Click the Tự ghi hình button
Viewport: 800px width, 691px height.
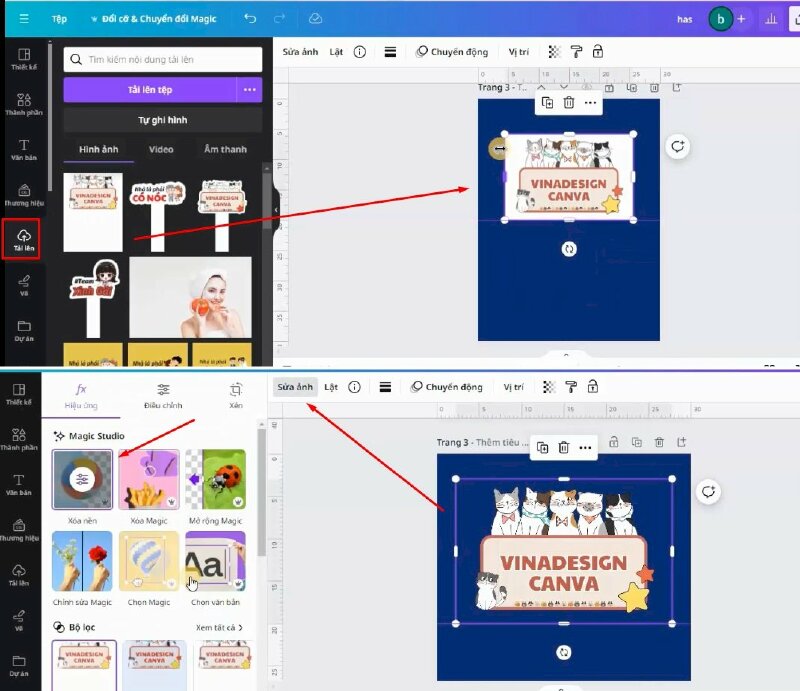(x=162, y=120)
